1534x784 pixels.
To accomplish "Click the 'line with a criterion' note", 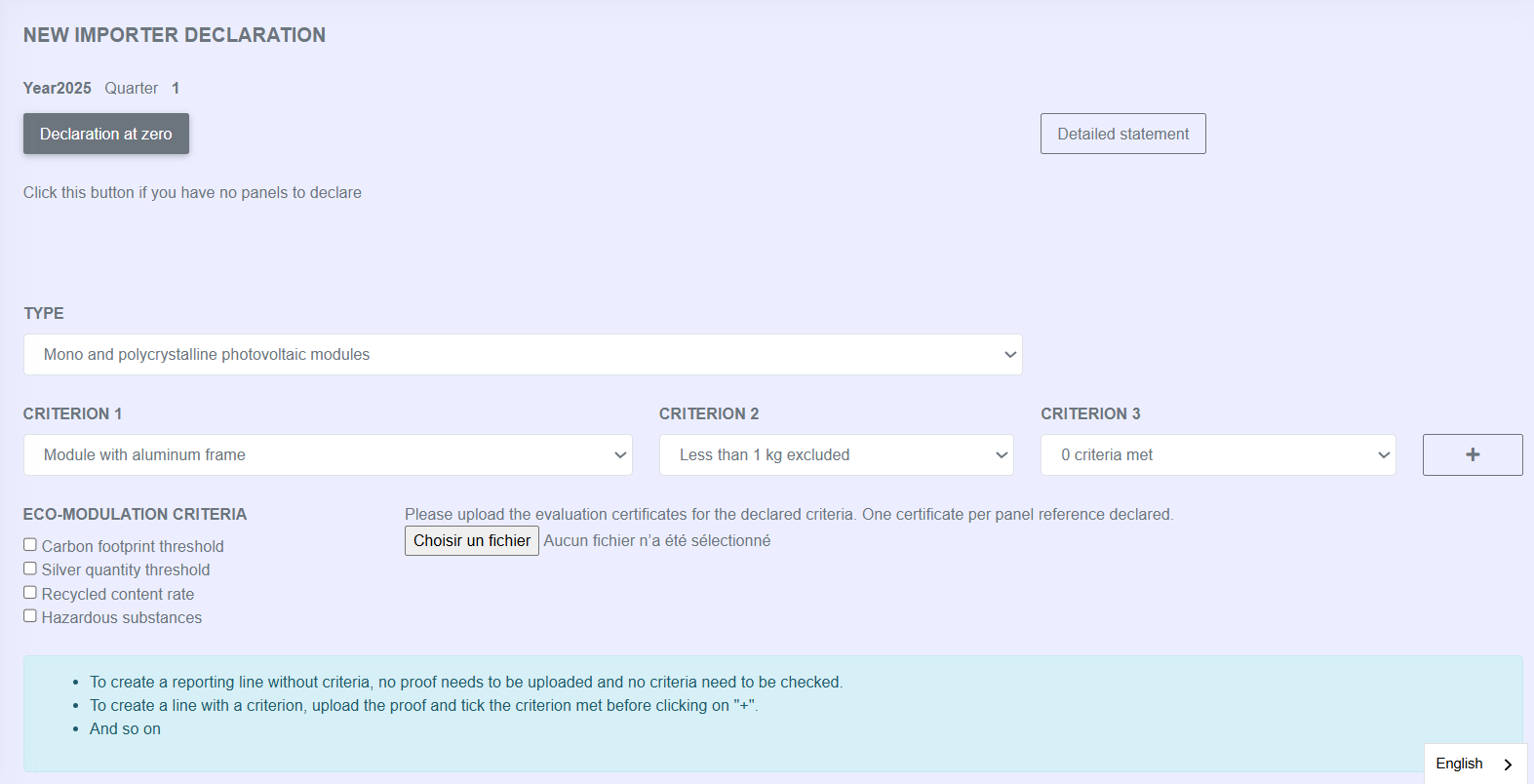I will tap(423, 705).
